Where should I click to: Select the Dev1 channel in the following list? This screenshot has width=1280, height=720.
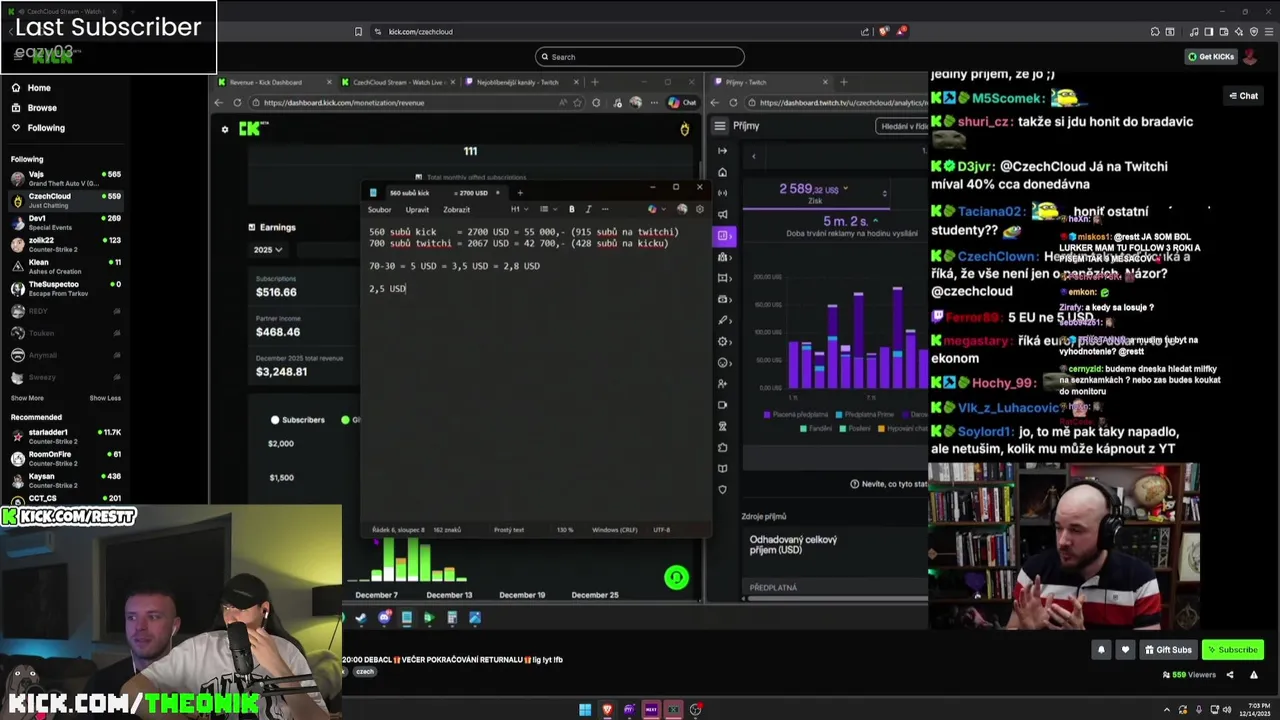point(65,222)
